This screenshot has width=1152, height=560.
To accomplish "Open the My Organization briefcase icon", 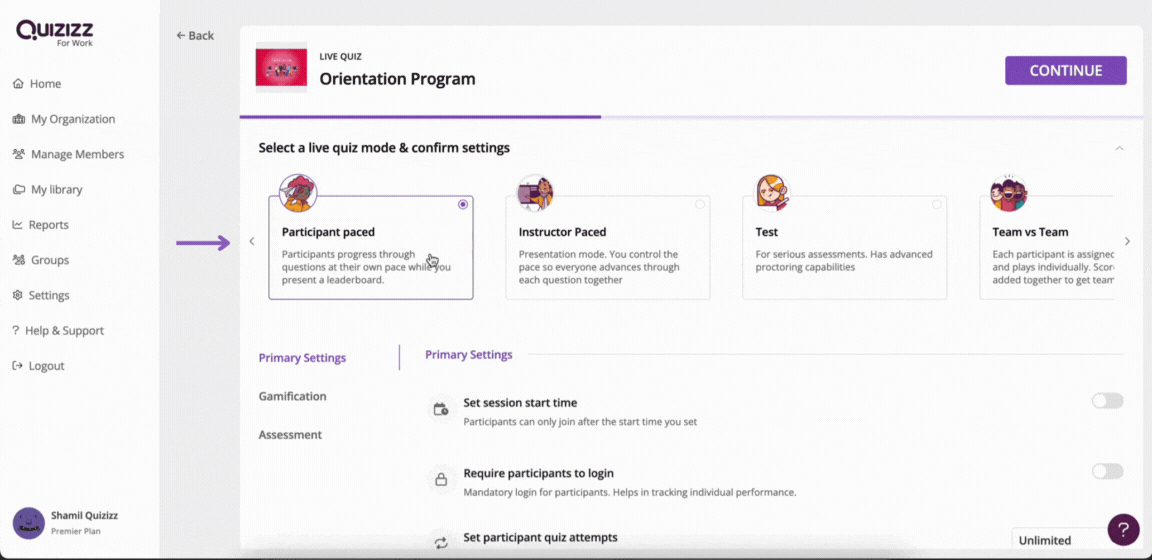I will 19,119.
